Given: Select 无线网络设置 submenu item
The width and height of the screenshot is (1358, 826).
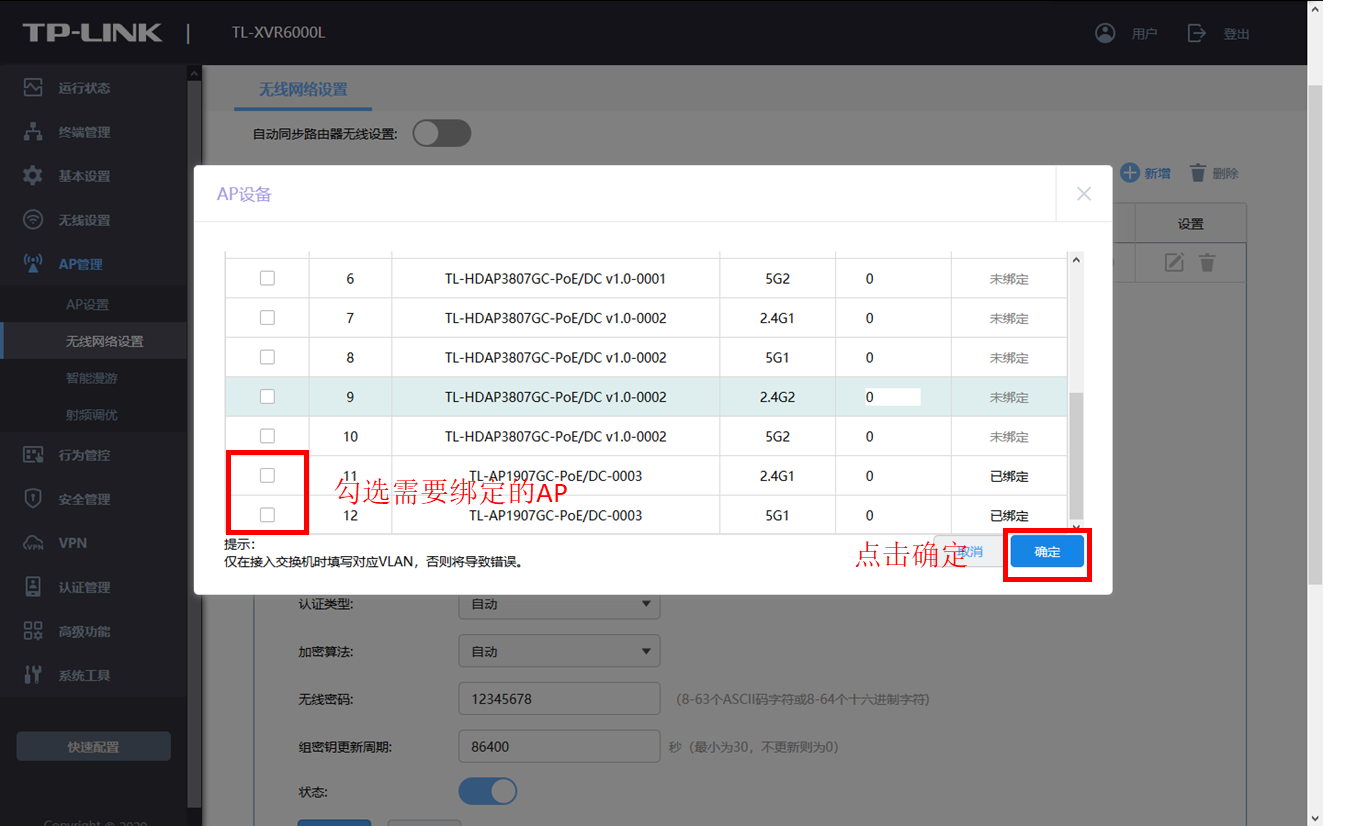Looking at the screenshot, I should [105, 341].
